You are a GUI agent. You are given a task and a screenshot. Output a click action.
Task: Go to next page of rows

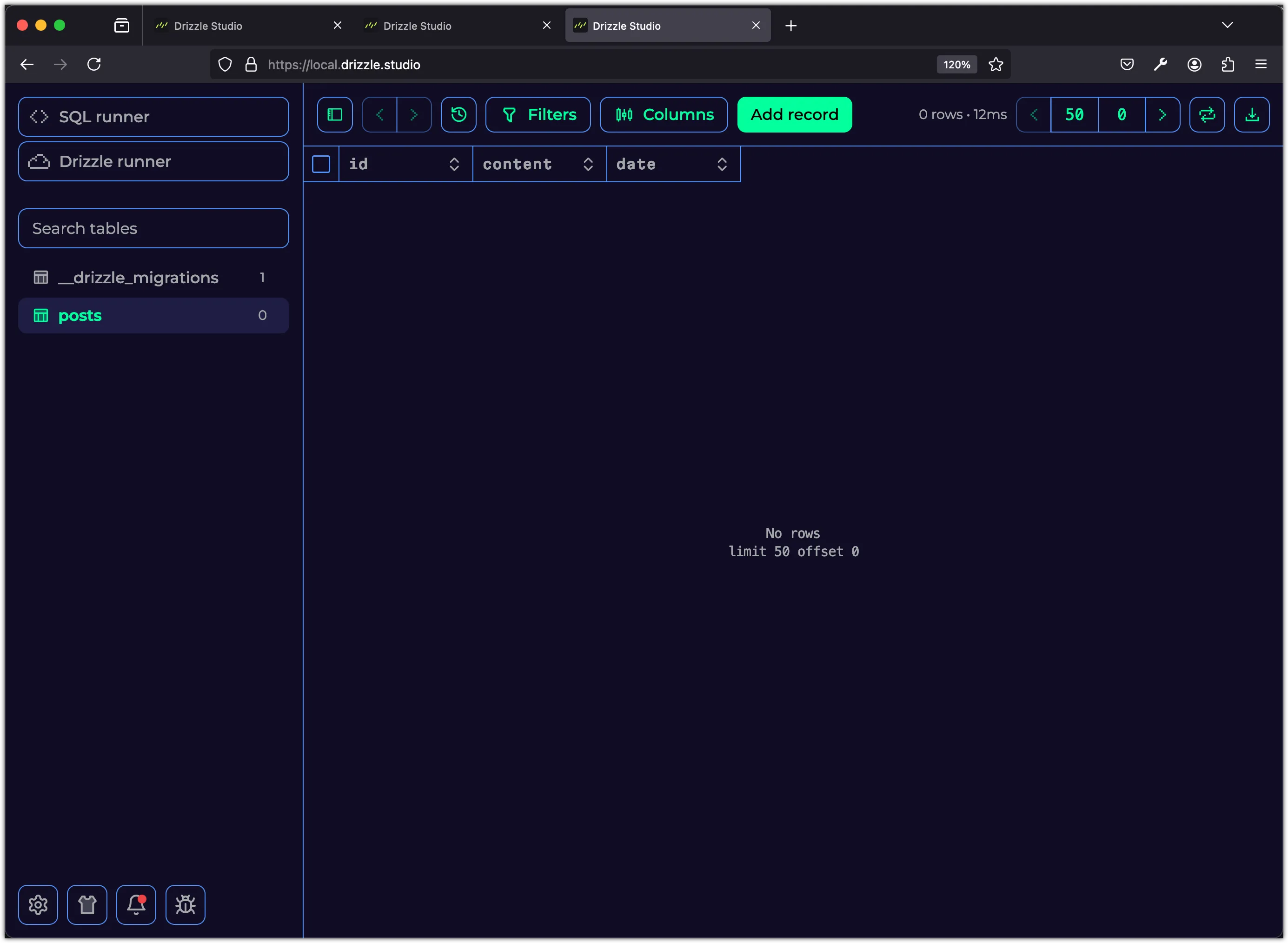tap(1162, 115)
